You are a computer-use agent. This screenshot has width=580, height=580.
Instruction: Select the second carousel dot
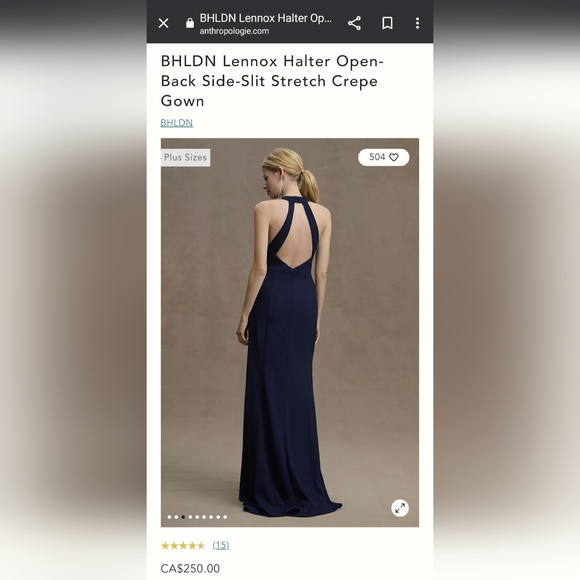click(176, 517)
